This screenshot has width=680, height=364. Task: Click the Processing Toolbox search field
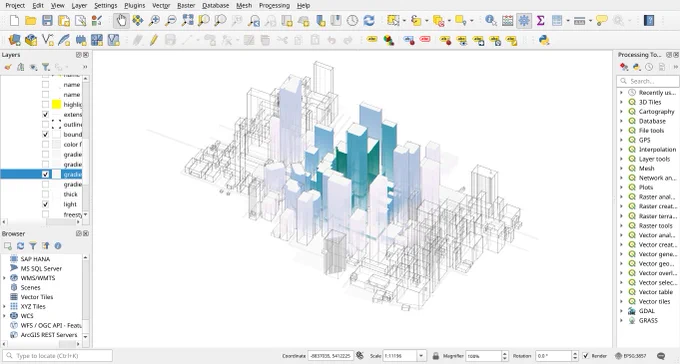pyautogui.click(x=648, y=81)
